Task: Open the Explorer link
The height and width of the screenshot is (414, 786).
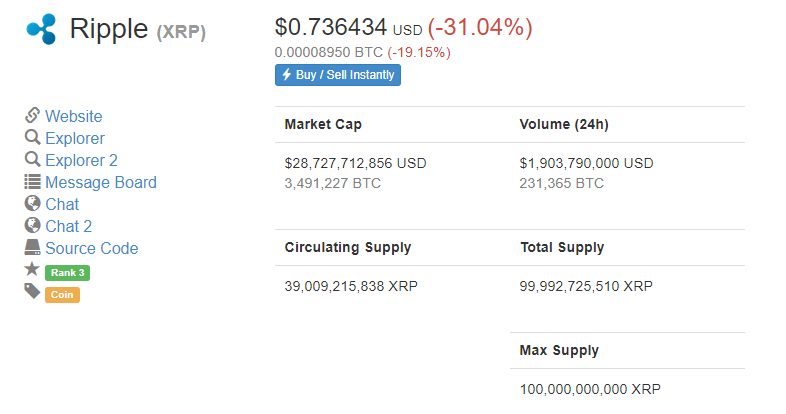Action: 75,138
